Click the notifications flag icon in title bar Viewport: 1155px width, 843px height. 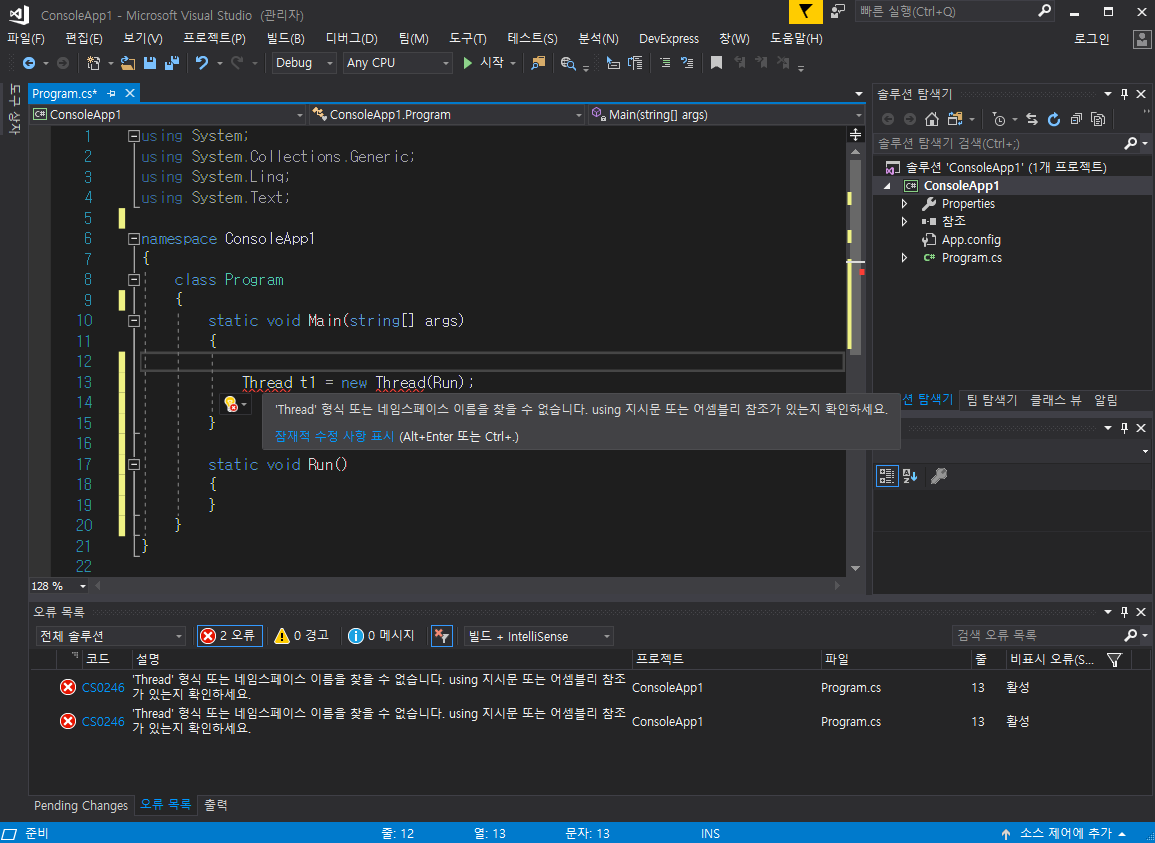coord(806,12)
